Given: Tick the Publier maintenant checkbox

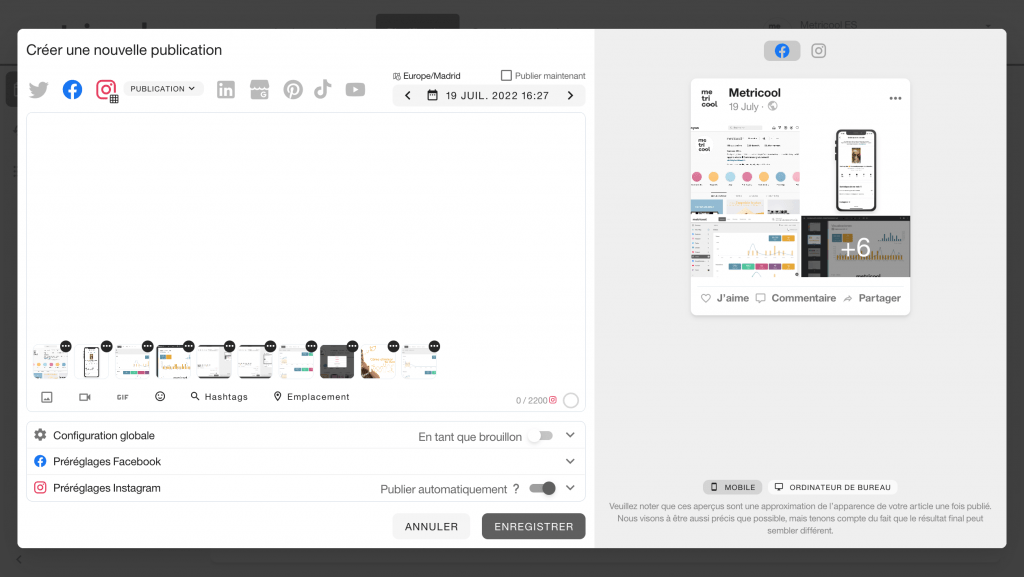Looking at the screenshot, I should 506,76.
